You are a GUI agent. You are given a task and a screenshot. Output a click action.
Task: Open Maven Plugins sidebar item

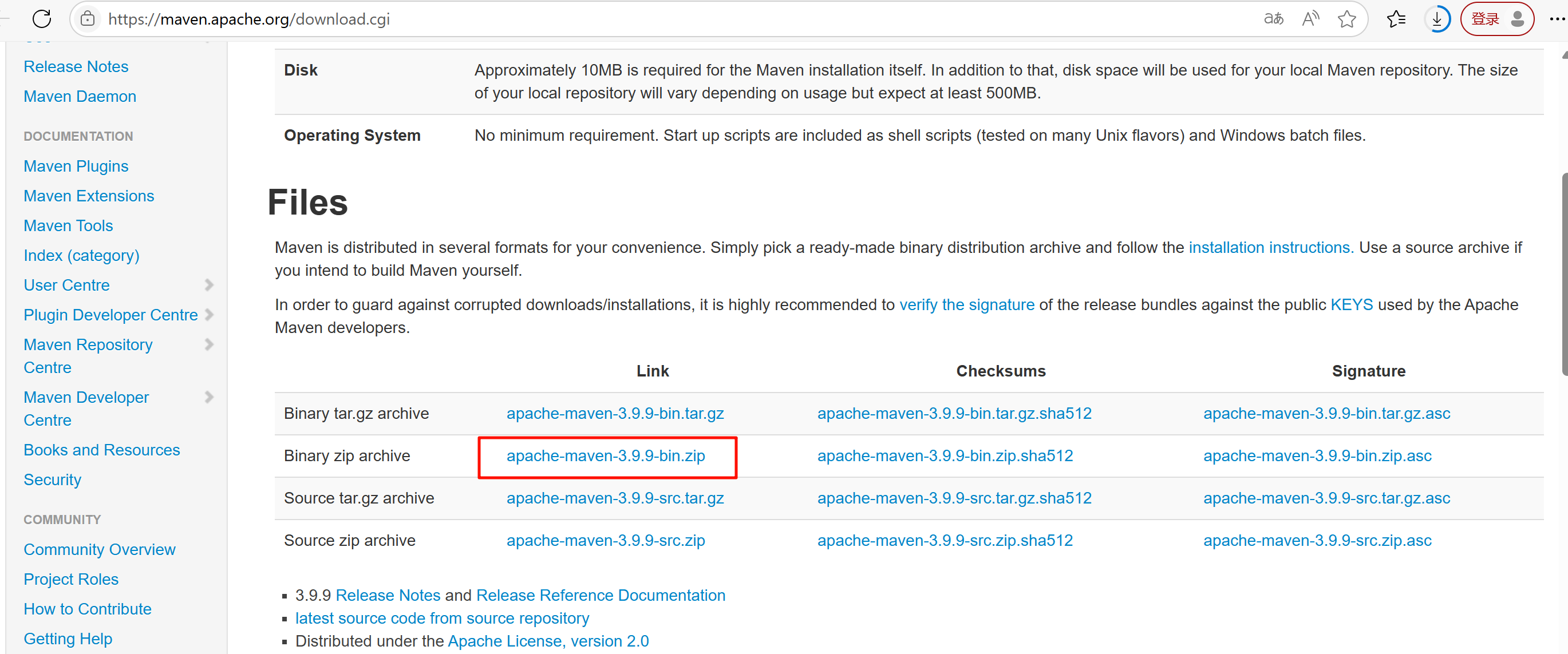(x=76, y=166)
